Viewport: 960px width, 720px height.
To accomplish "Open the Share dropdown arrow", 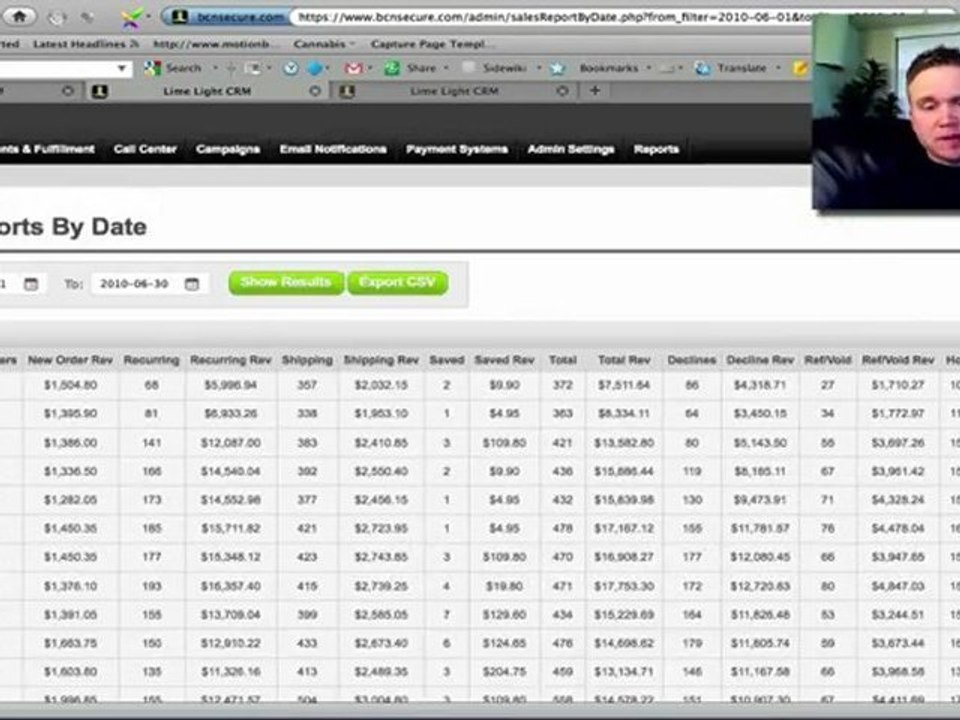I will [x=446, y=68].
